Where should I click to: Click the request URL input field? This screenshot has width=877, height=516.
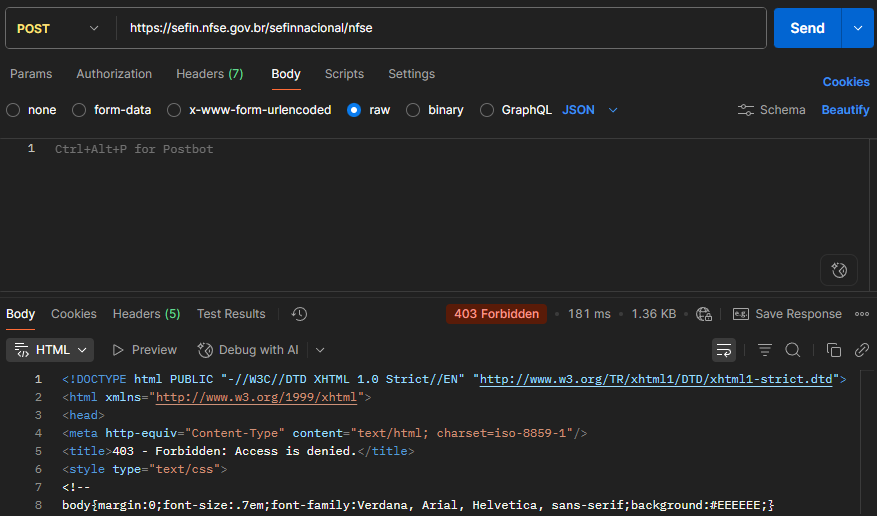point(440,28)
